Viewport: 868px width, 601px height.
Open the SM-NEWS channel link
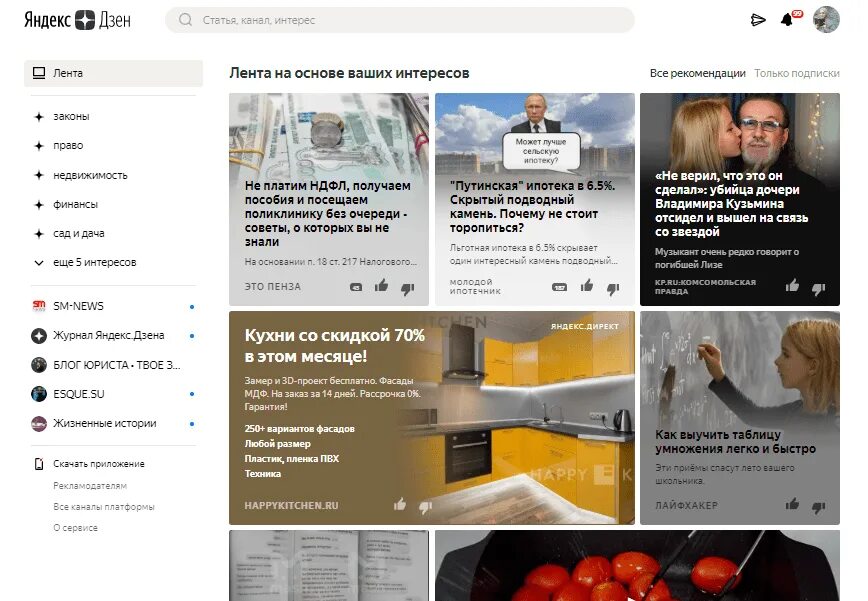78,306
